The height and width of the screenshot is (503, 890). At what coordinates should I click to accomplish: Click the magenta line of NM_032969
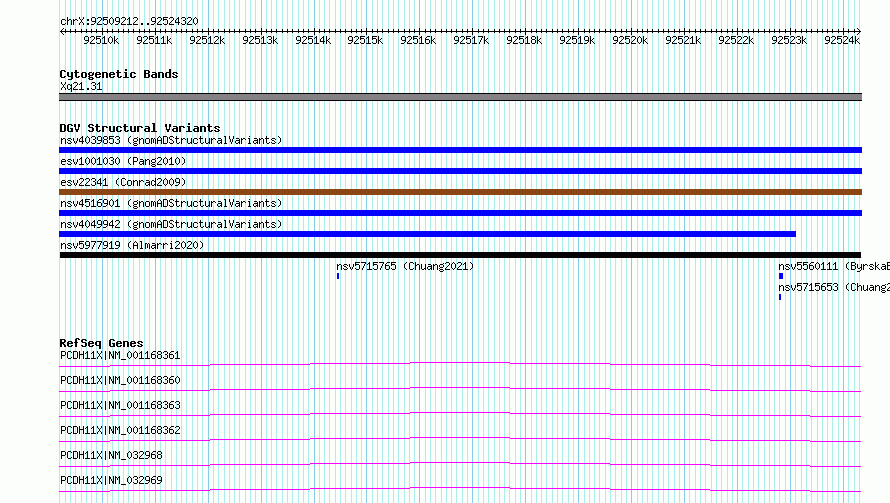[x=460, y=489]
